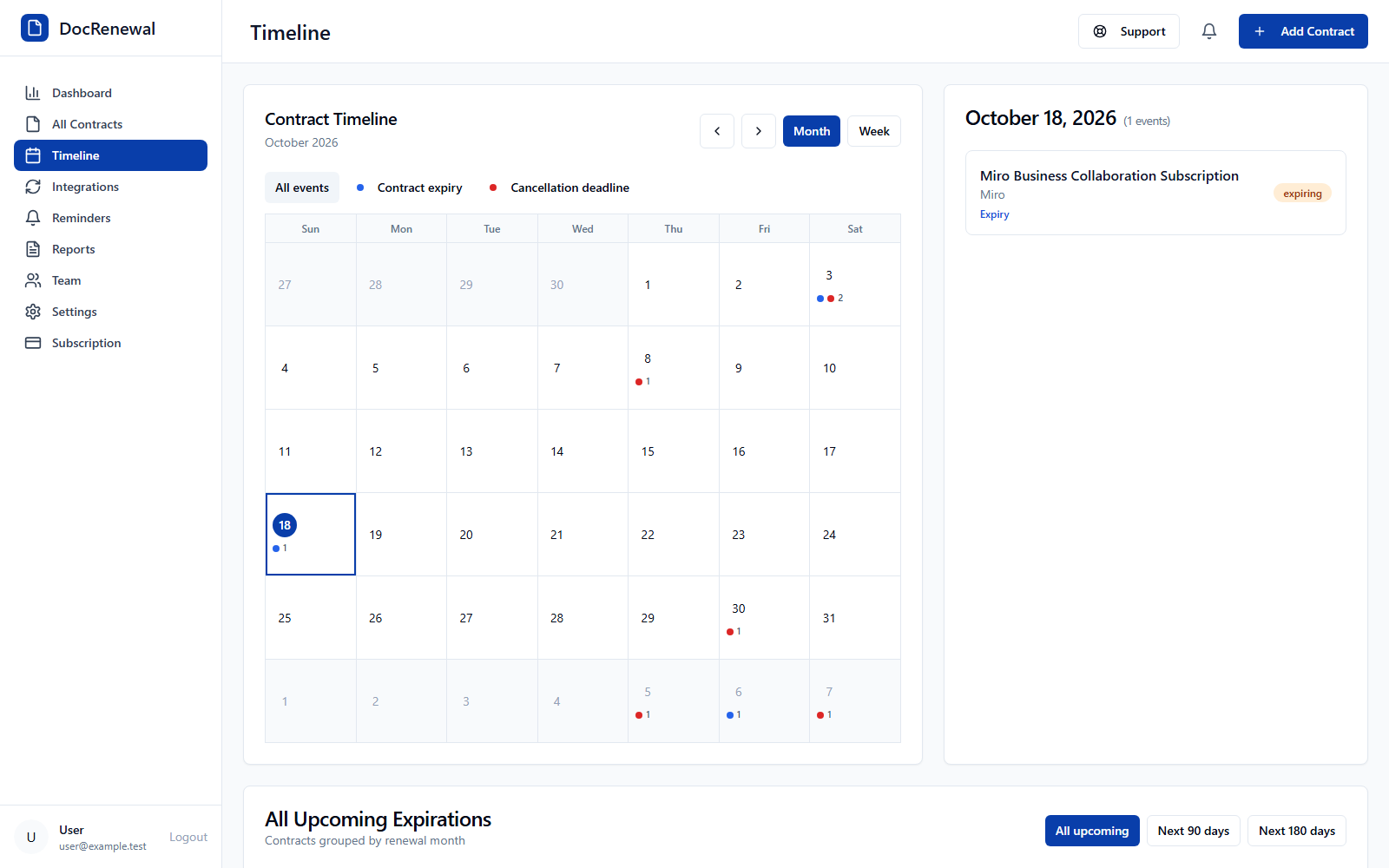Open Reminders bell in sidebar
The image size is (1389, 868).
110,218
